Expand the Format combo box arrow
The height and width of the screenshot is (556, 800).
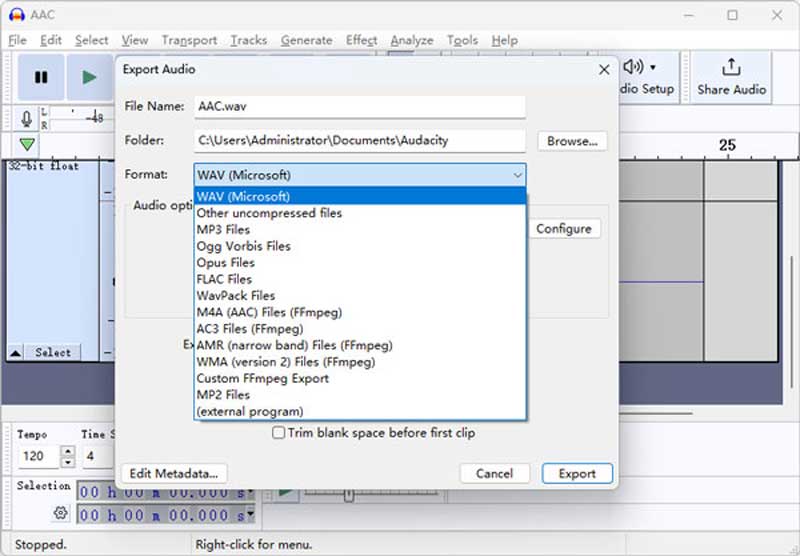coord(517,175)
